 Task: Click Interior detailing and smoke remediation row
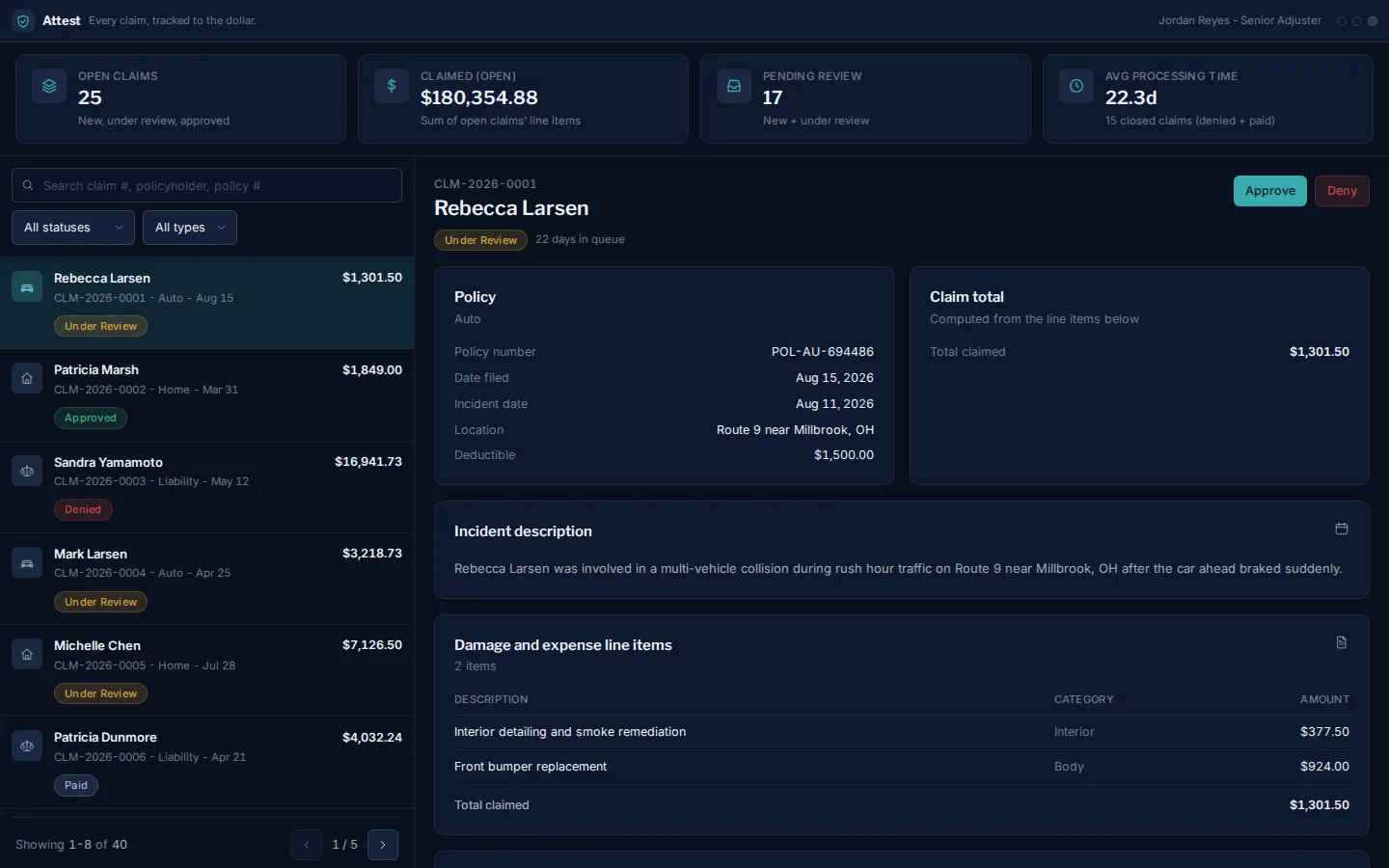902,732
